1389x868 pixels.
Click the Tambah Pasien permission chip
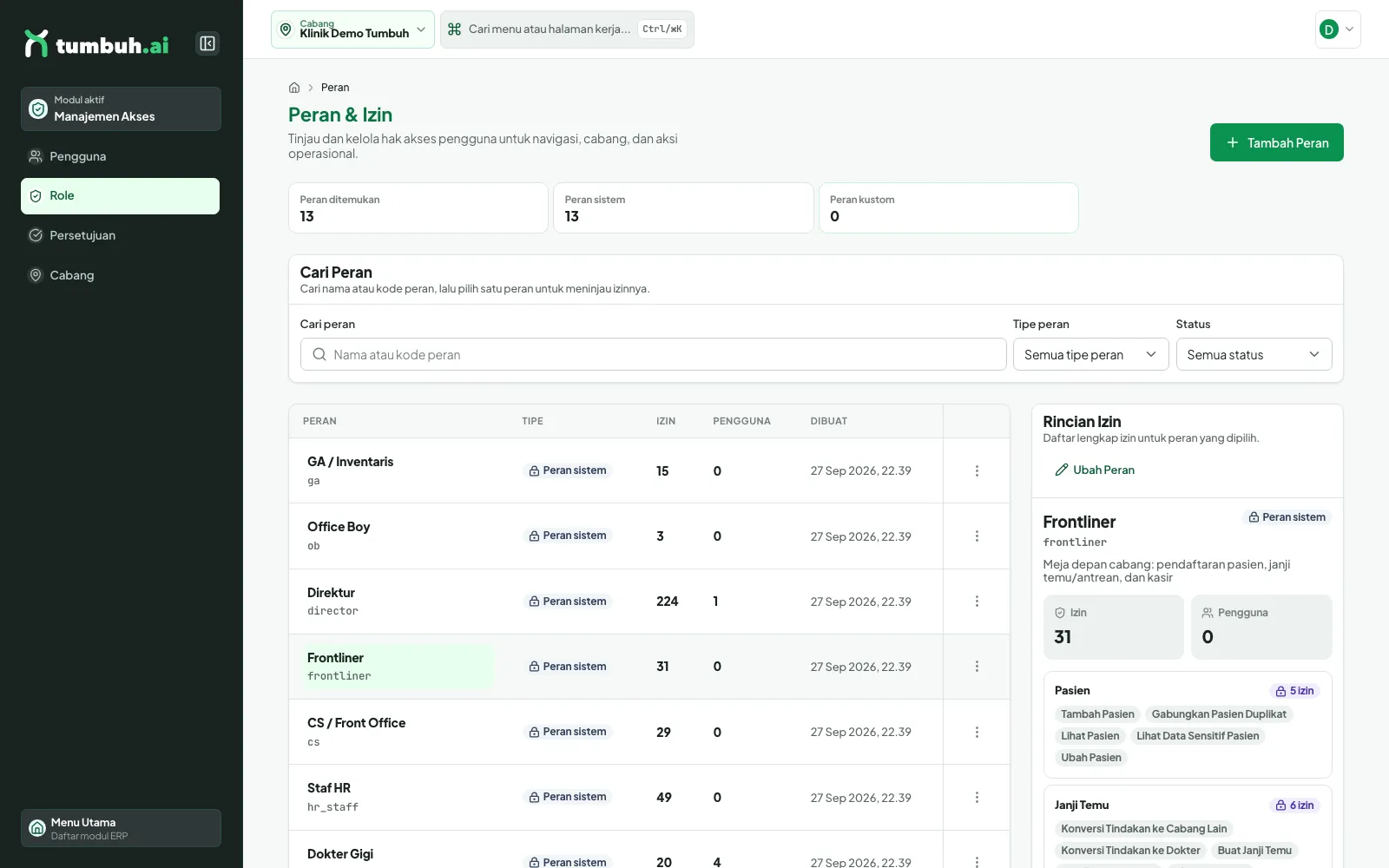pos(1097,714)
